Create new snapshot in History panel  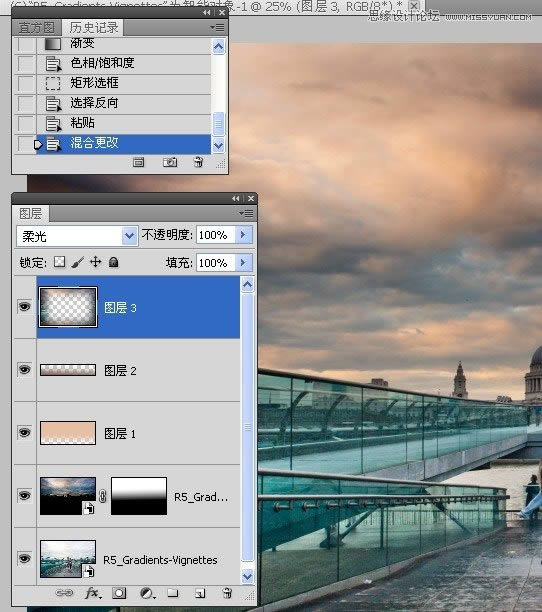(170, 162)
